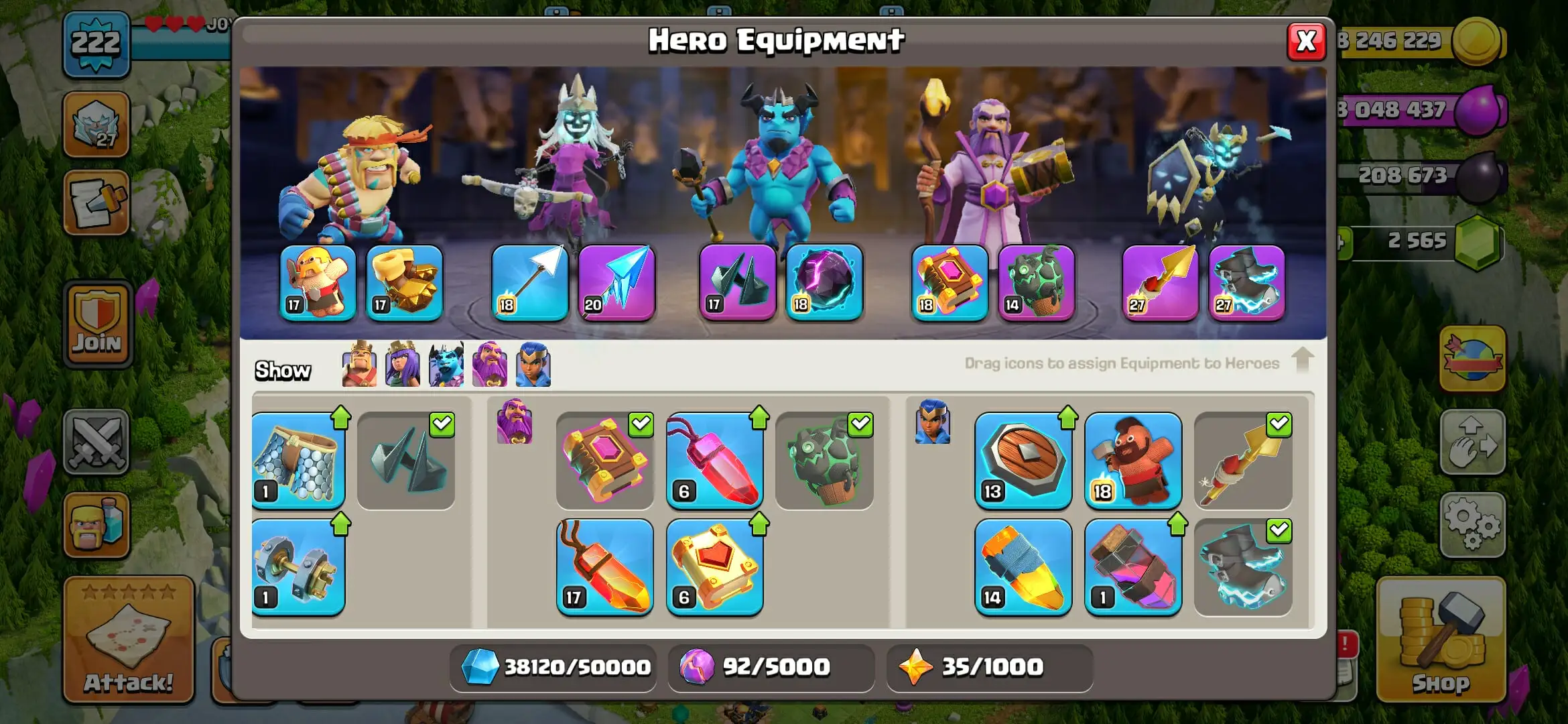The height and width of the screenshot is (724, 1568).
Task: Tap the level 17 Healing Tome icon
Action: (x=605, y=567)
